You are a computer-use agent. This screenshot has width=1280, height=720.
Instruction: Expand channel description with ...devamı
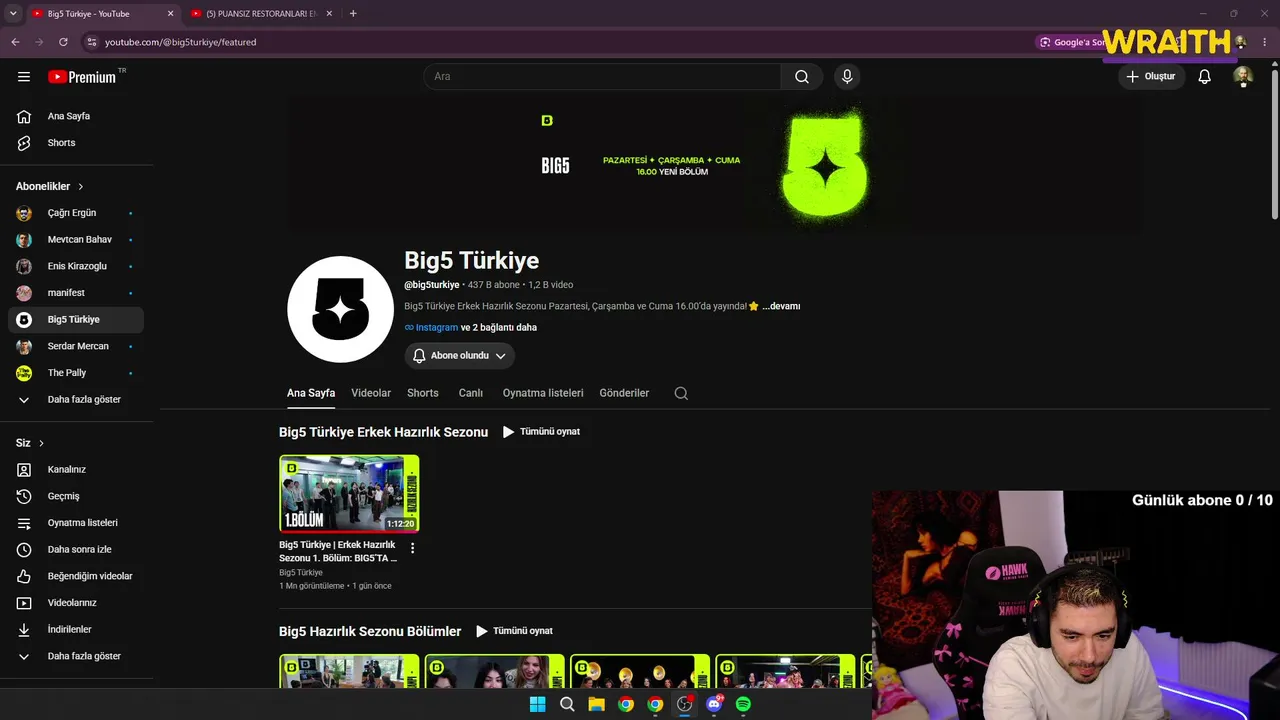pos(781,306)
